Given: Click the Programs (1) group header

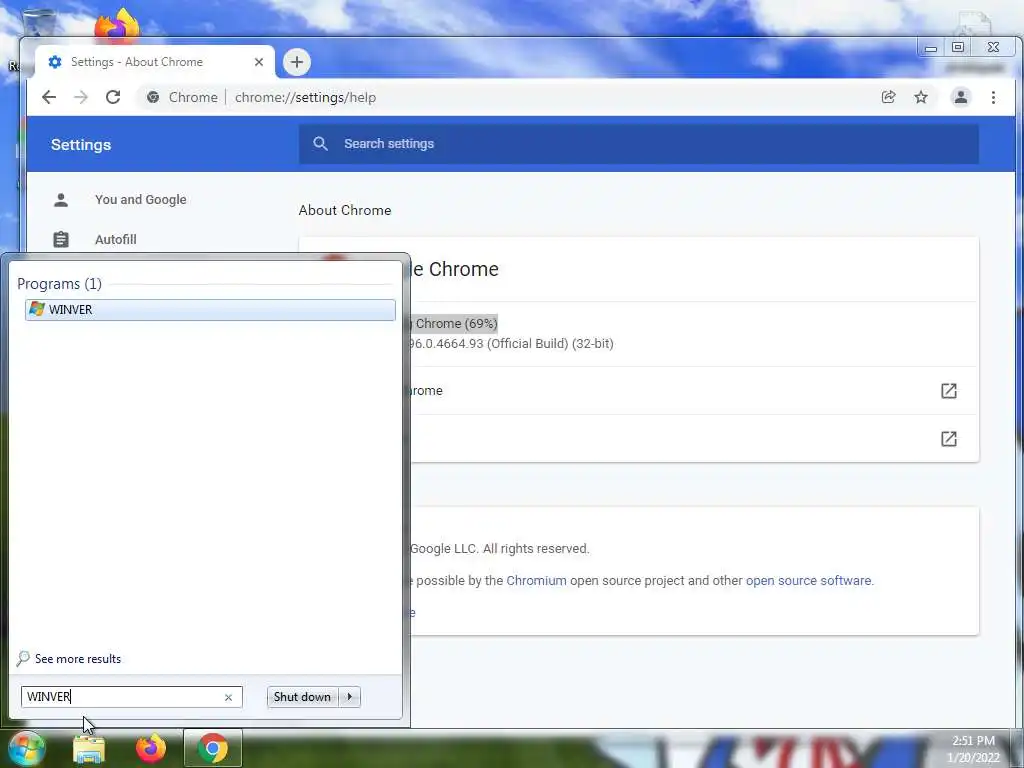Looking at the screenshot, I should click(x=59, y=284).
